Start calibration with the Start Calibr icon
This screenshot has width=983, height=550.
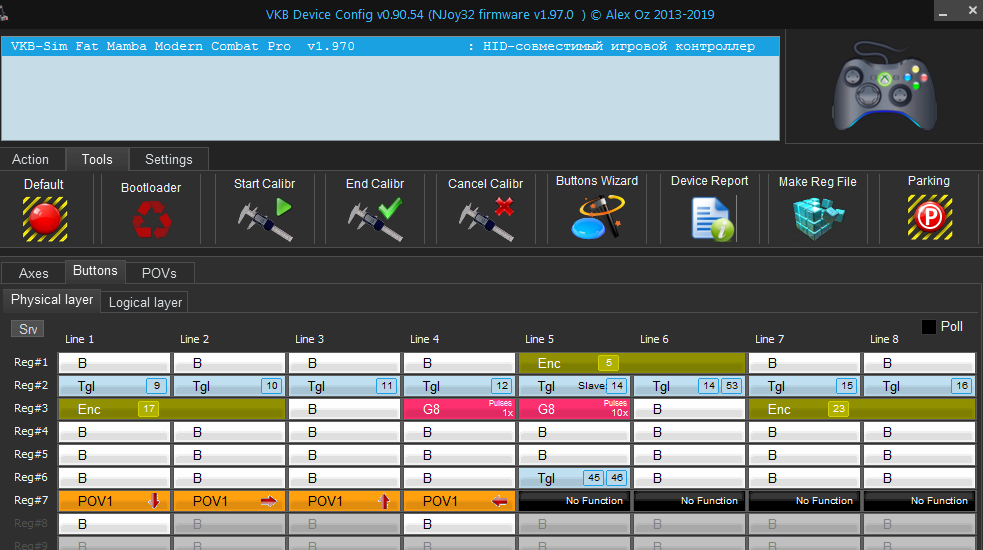coord(265,219)
